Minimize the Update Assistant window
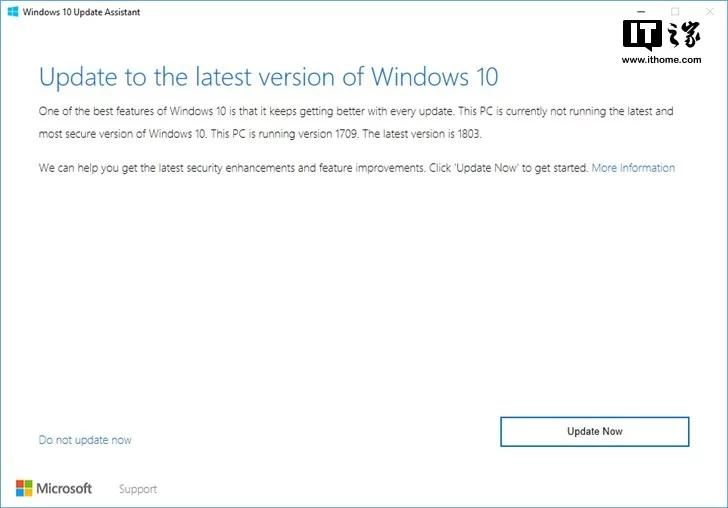The image size is (728, 508). click(641, 12)
